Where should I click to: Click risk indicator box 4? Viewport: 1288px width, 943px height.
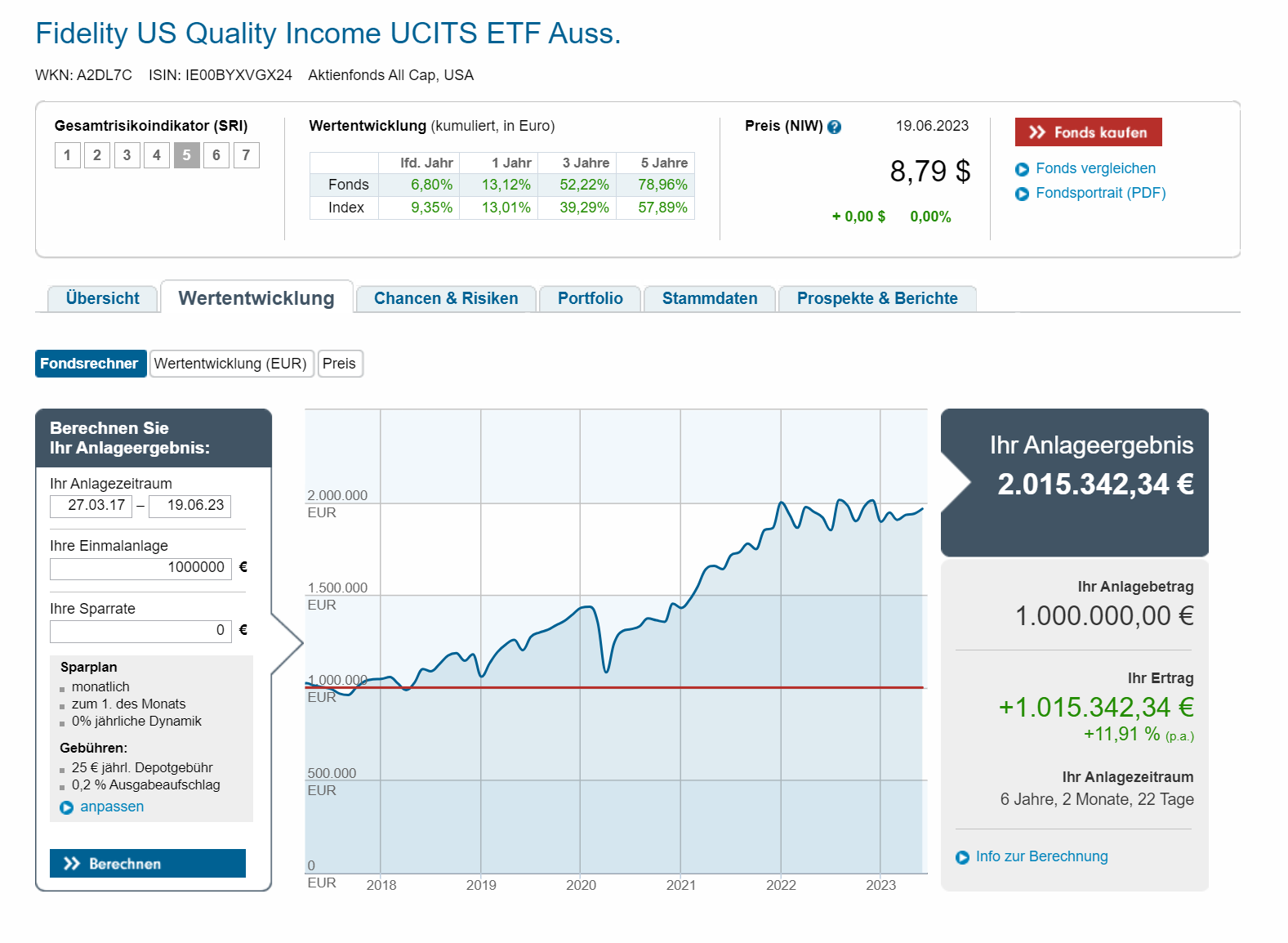point(157,155)
